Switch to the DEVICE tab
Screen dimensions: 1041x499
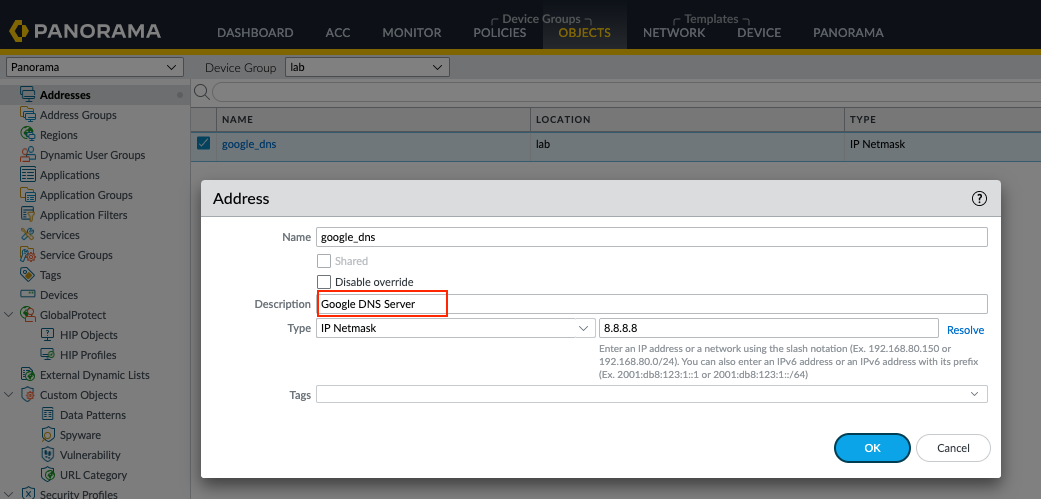(x=759, y=33)
